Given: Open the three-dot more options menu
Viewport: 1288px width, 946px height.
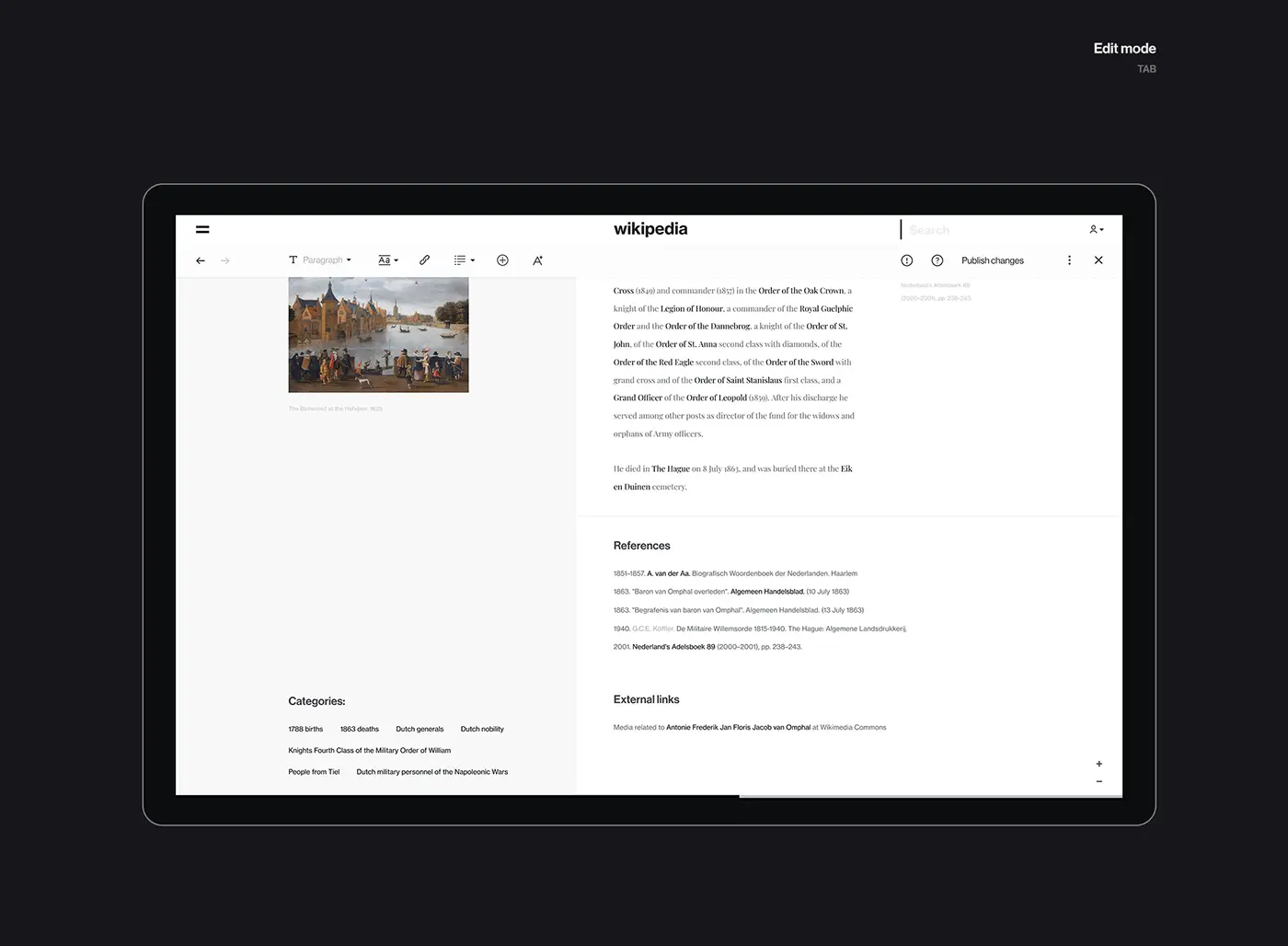Looking at the screenshot, I should [1069, 260].
